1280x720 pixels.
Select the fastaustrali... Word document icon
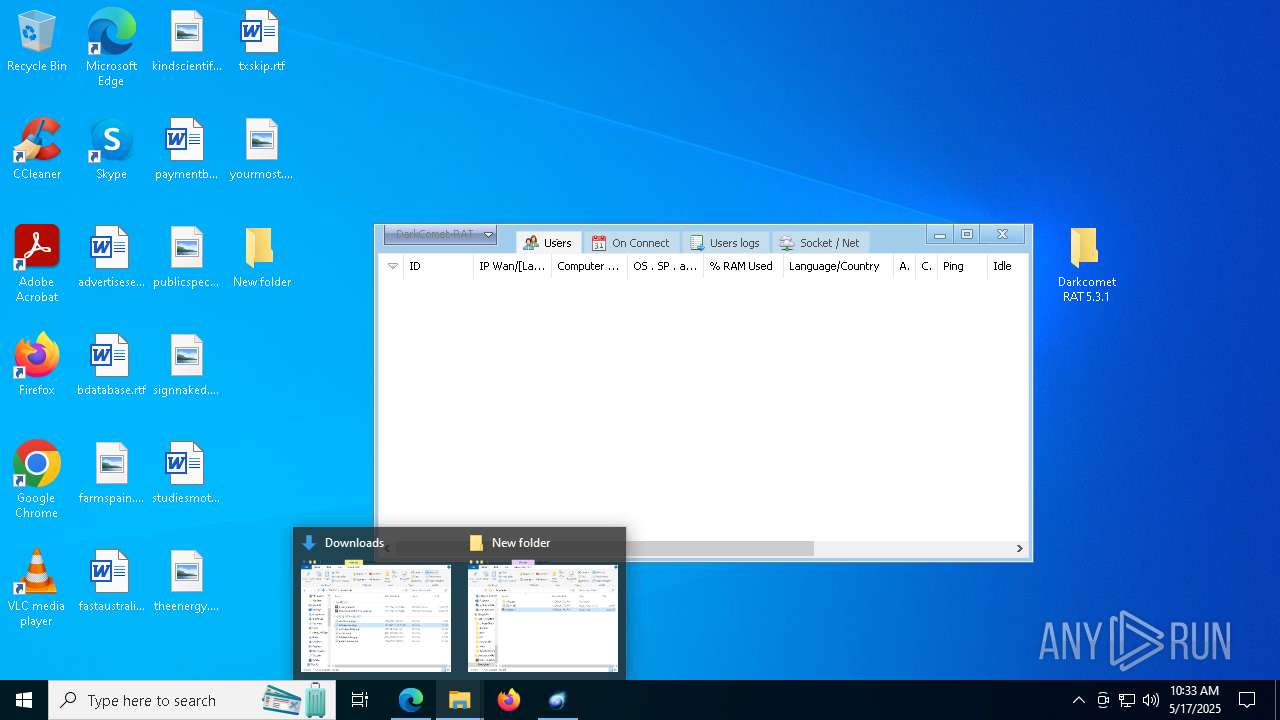click(111, 582)
